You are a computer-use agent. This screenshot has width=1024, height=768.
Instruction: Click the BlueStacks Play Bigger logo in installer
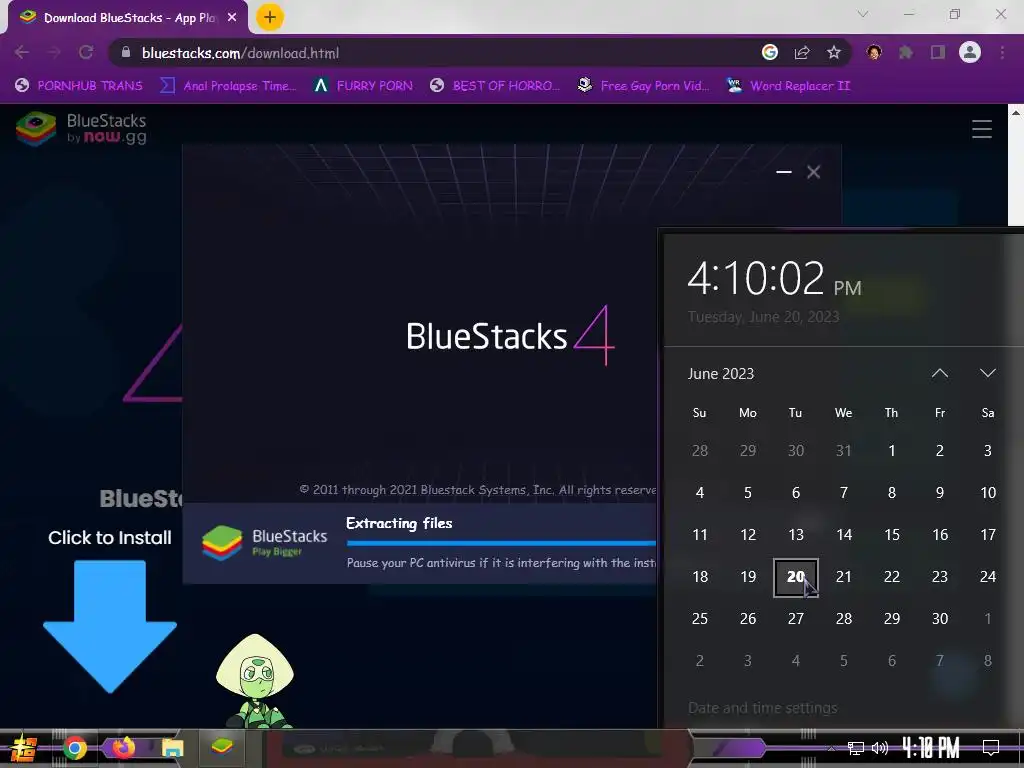(x=264, y=543)
